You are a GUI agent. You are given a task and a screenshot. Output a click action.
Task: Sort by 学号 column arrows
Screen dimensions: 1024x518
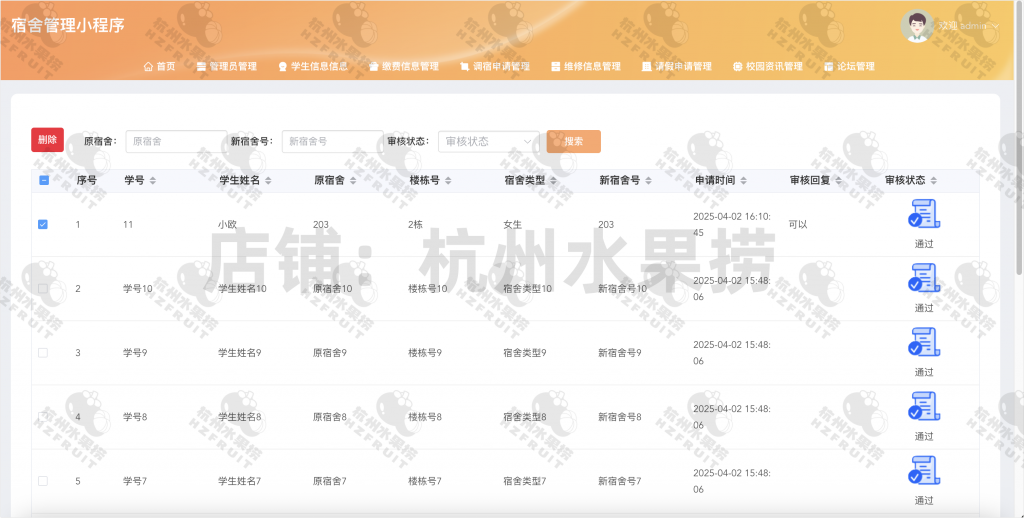click(153, 180)
